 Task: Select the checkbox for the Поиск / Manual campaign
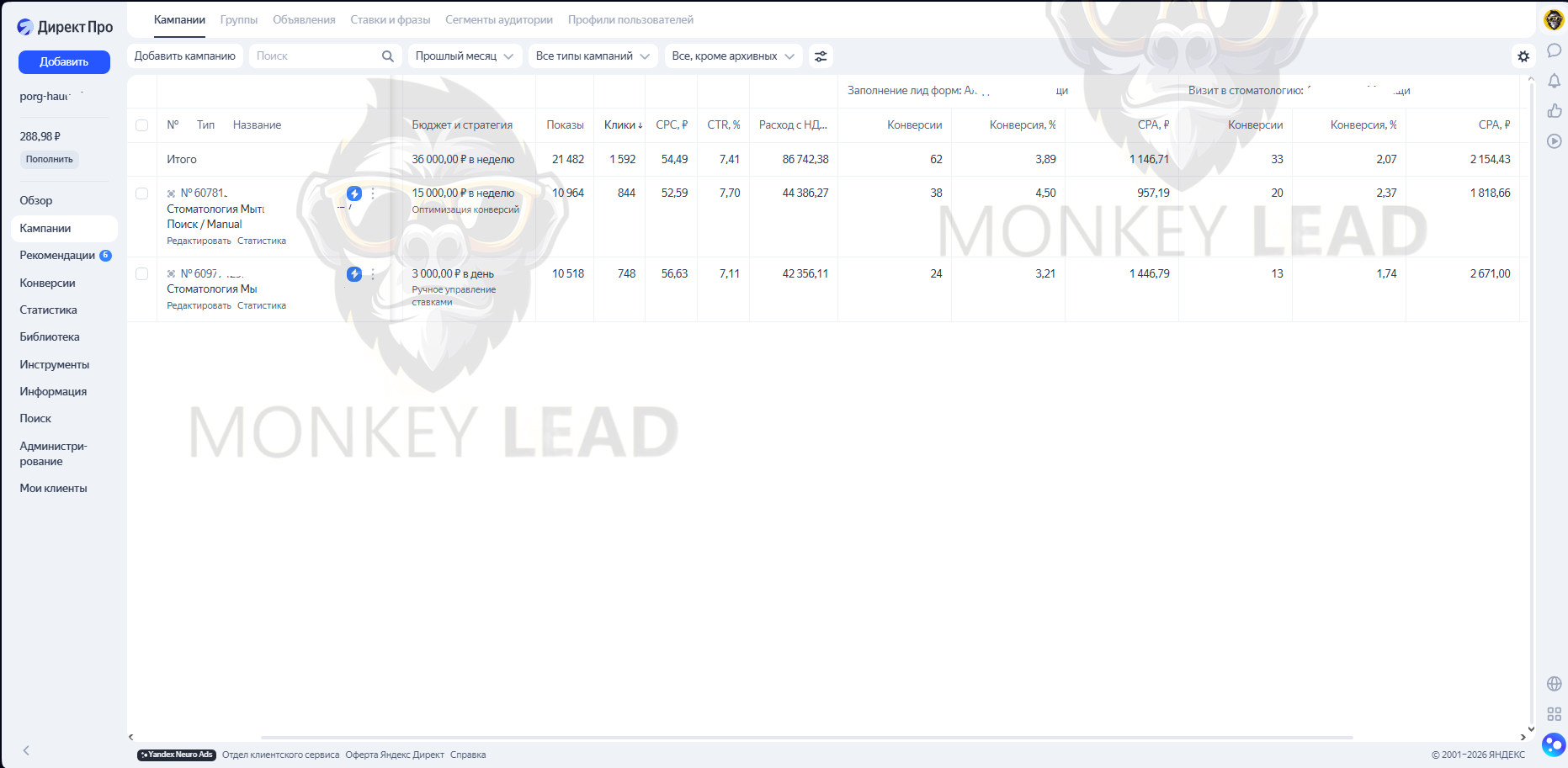point(141,193)
